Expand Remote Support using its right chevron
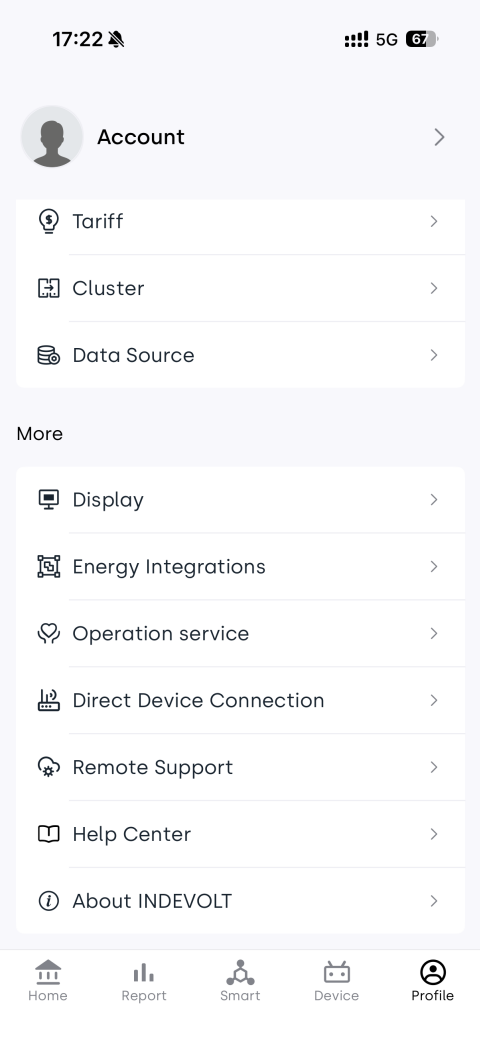Viewport: 480px width, 1044px height. 433,767
